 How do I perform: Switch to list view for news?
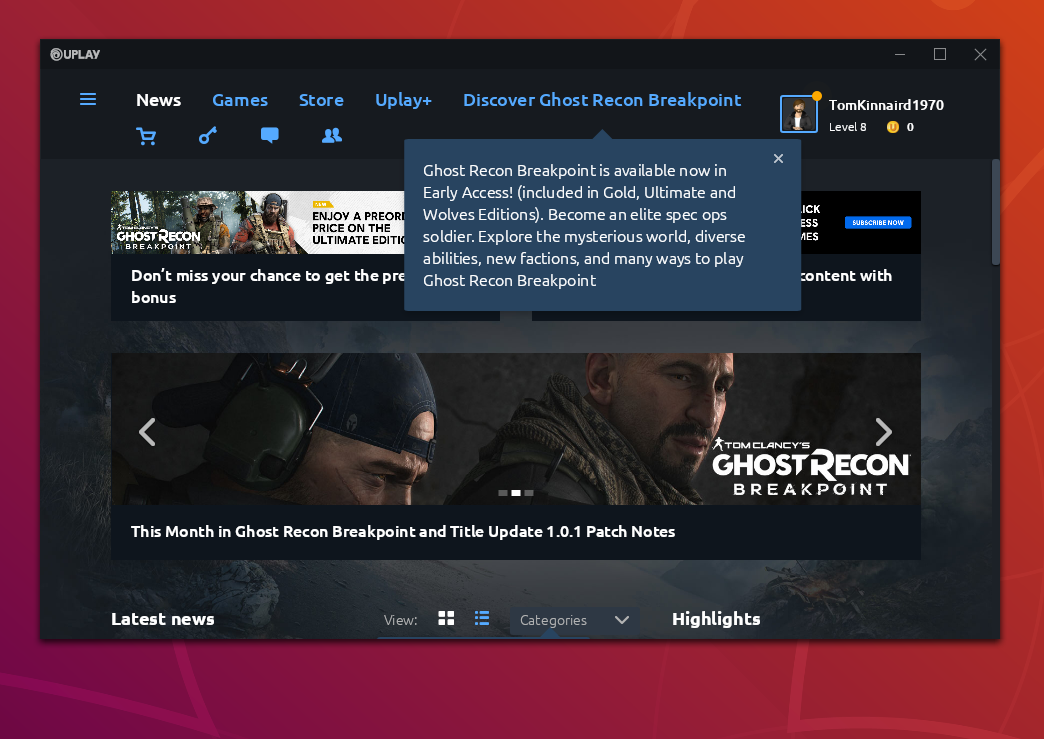pos(482,618)
